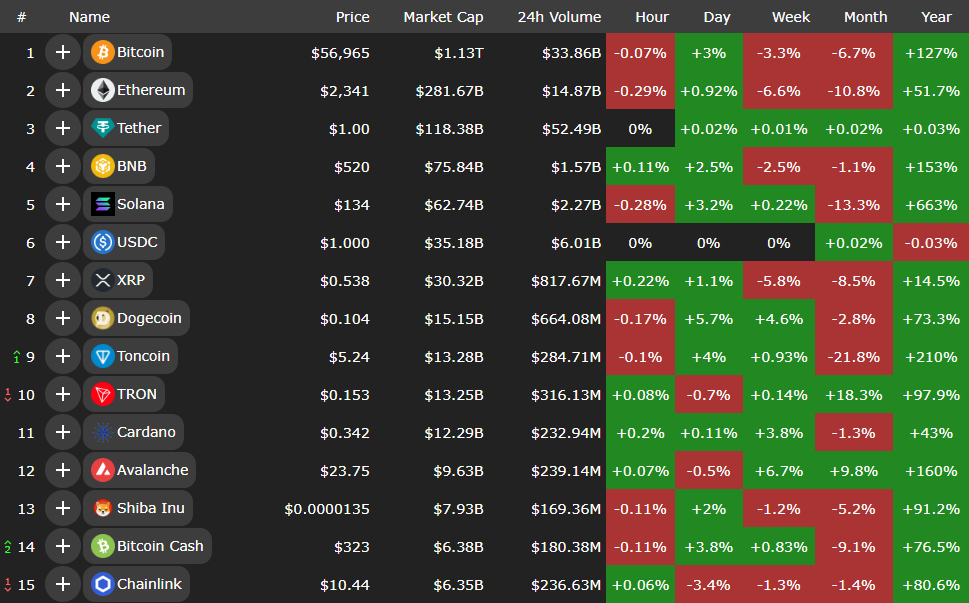Sort by the Price column header
Viewport: 969px width, 603px height.
[352, 17]
